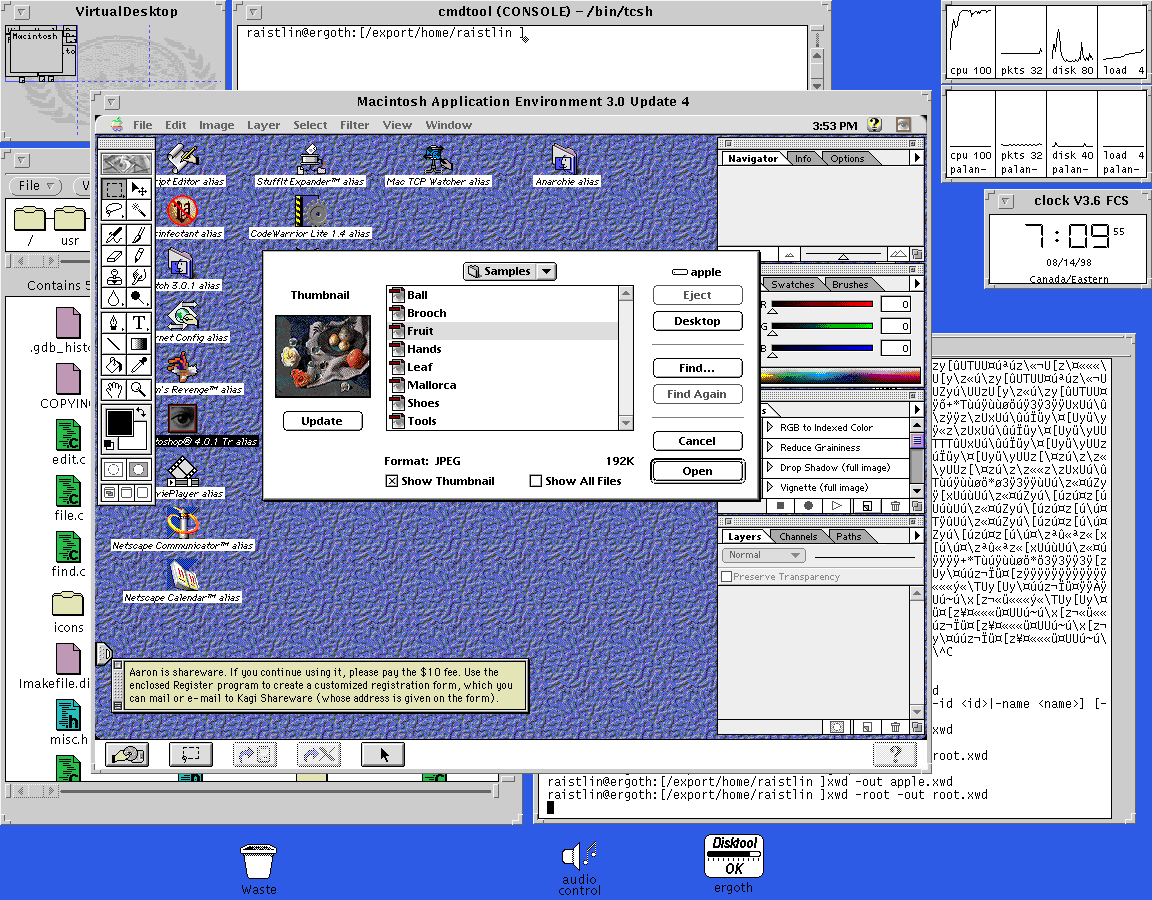Open the Layer menu
Image resolution: width=1152 pixels, height=900 pixels.
pyautogui.click(x=263, y=125)
